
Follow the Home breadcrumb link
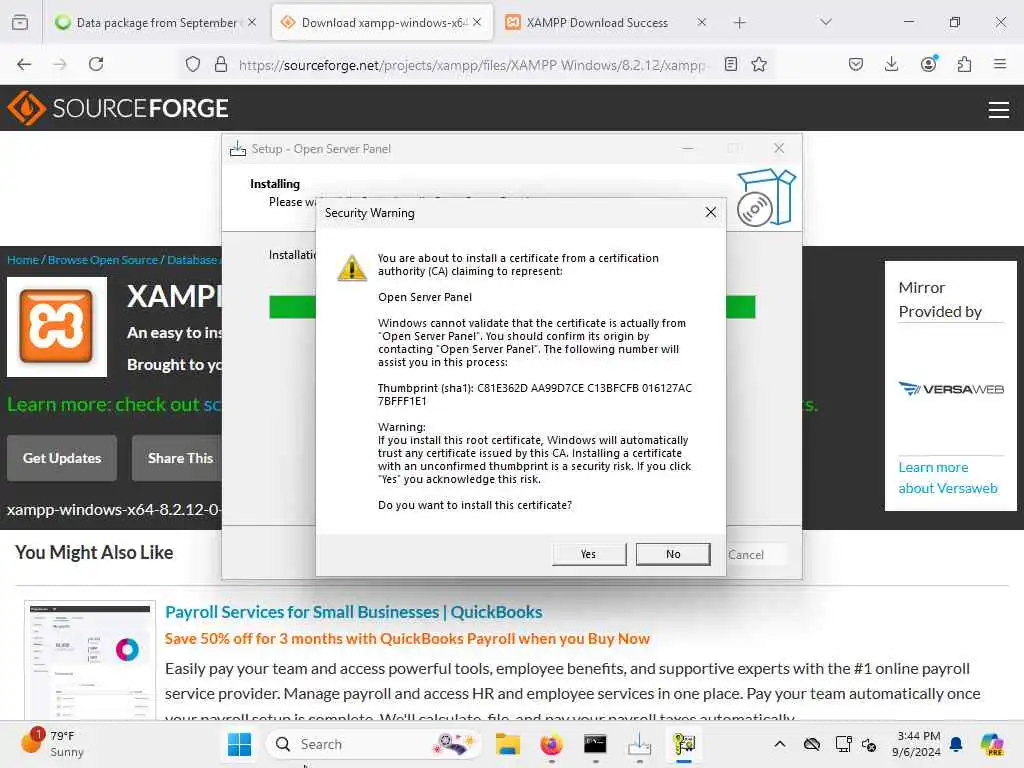[23, 260]
